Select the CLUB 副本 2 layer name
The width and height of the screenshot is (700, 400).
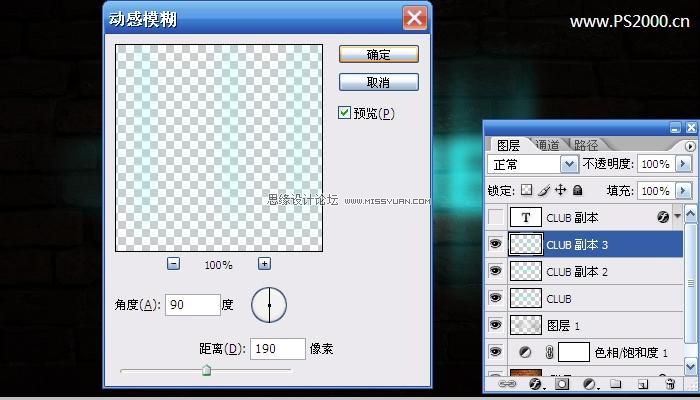[577, 271]
